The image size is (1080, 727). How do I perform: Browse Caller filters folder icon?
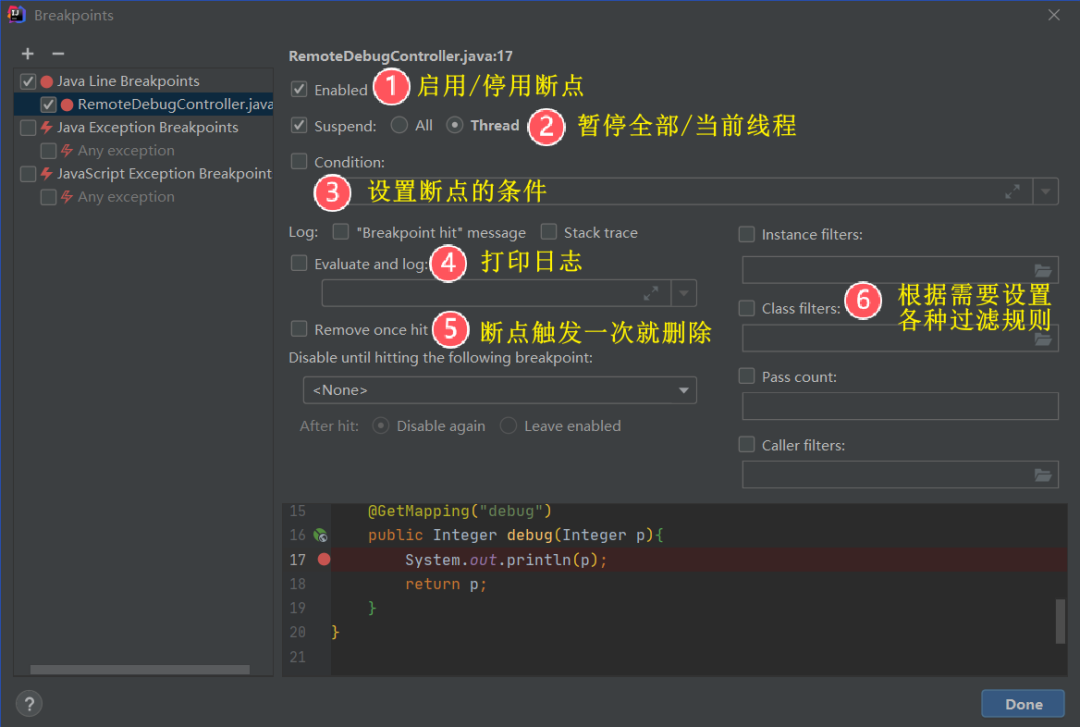(1043, 475)
